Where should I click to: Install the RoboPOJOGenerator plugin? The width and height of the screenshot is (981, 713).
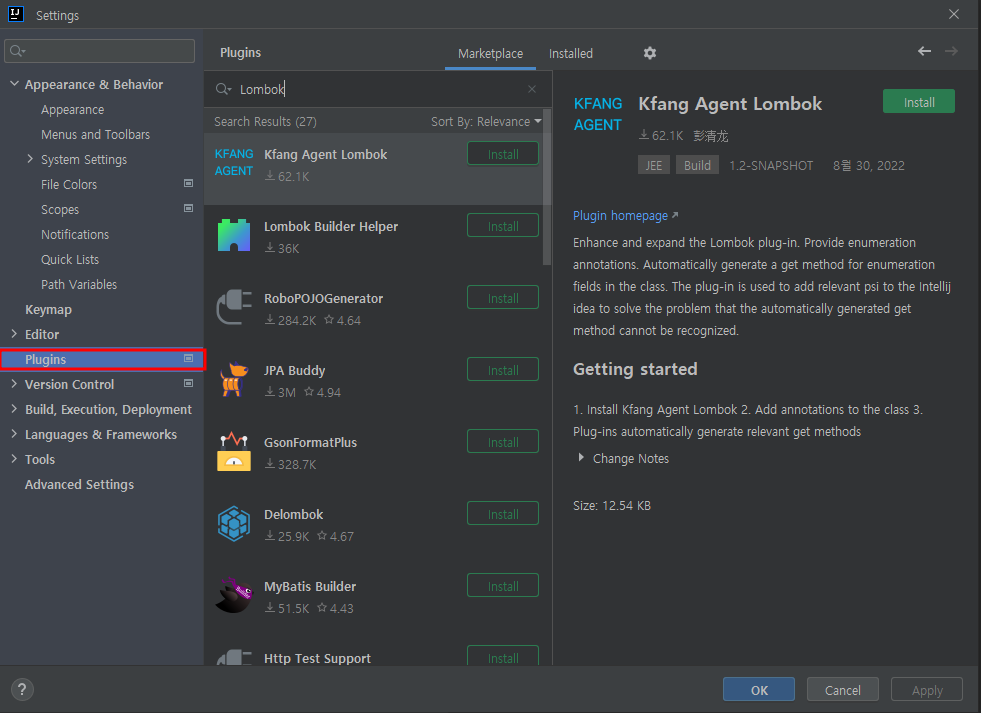tap(503, 298)
